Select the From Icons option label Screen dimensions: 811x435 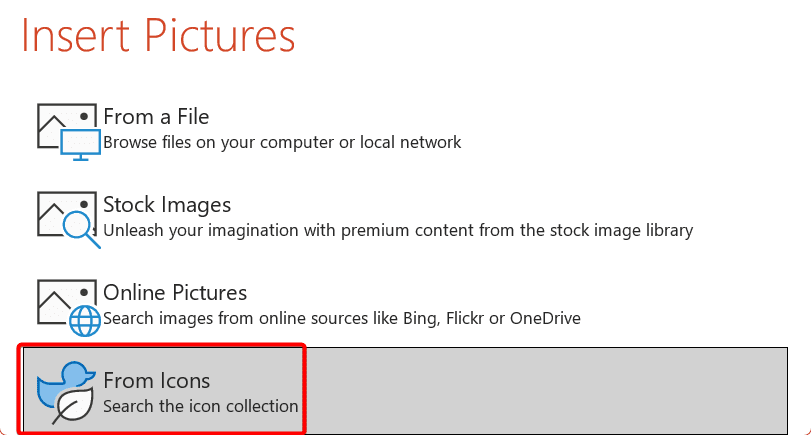coord(157,381)
